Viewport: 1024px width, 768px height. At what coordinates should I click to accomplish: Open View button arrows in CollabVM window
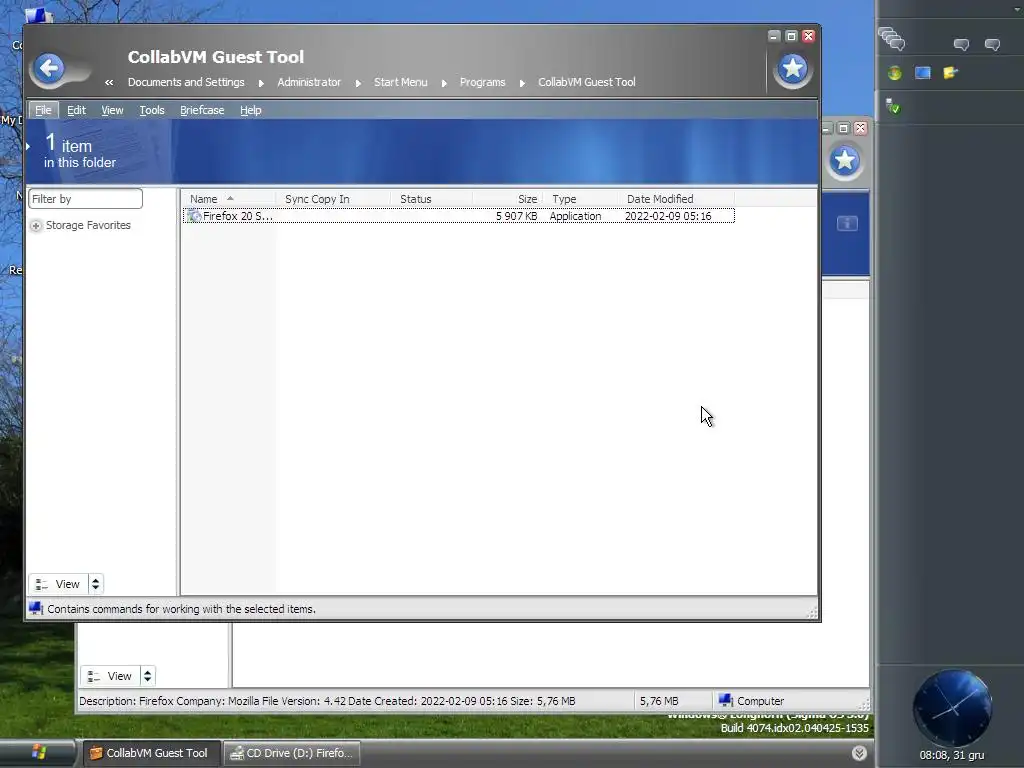(x=95, y=584)
